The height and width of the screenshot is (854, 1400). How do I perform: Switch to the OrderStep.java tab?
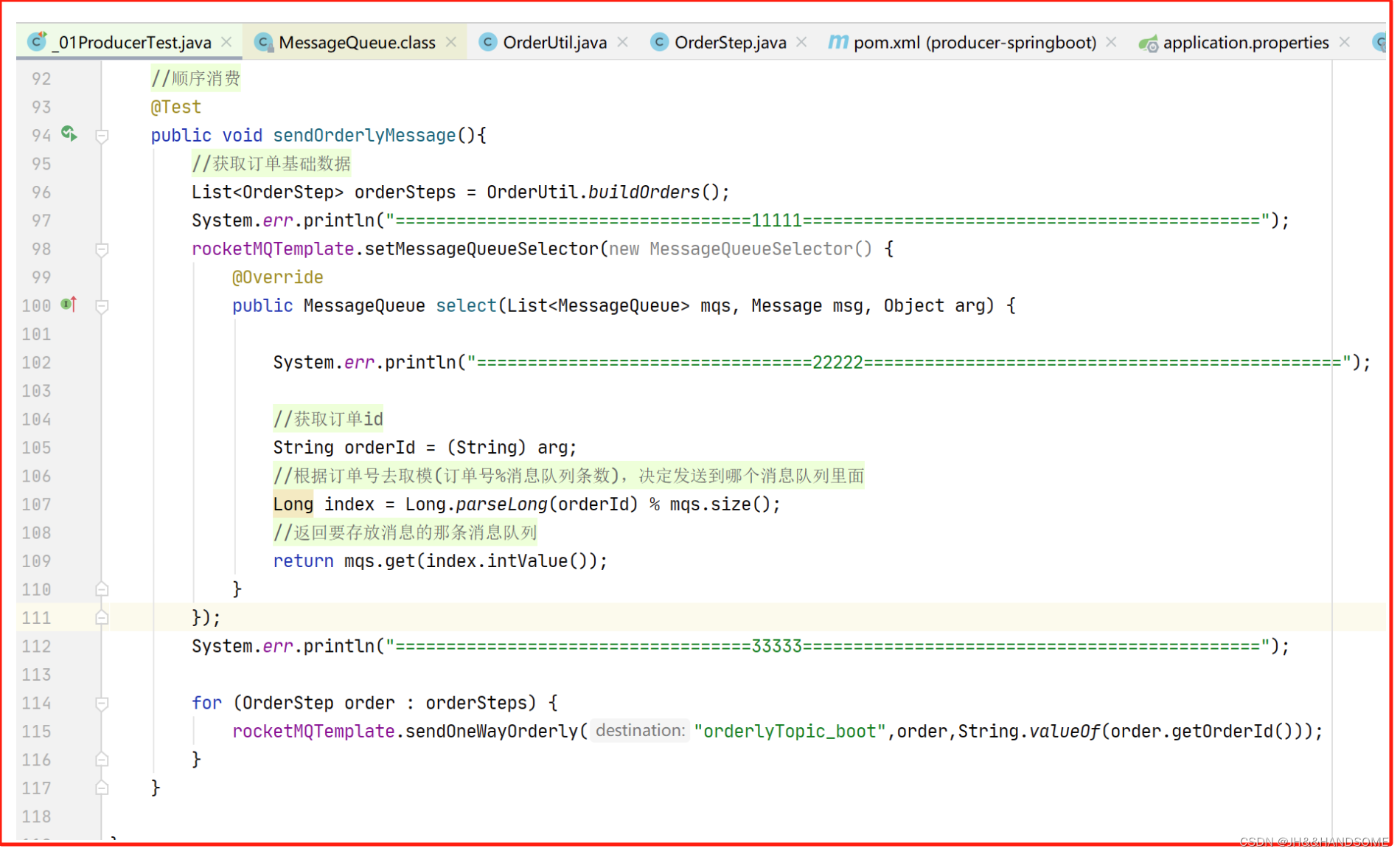click(x=730, y=43)
